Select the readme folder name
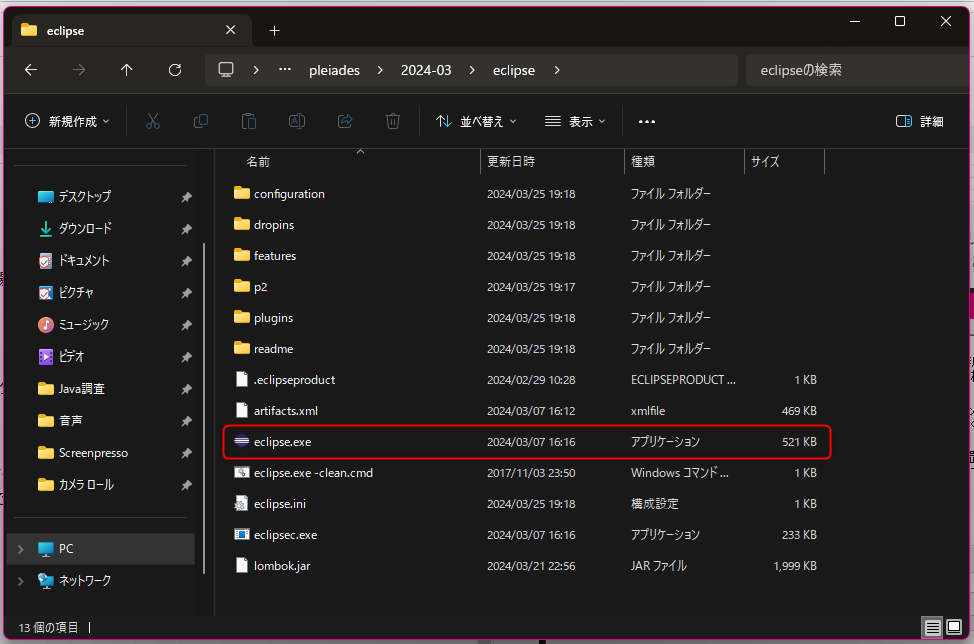 [273, 349]
